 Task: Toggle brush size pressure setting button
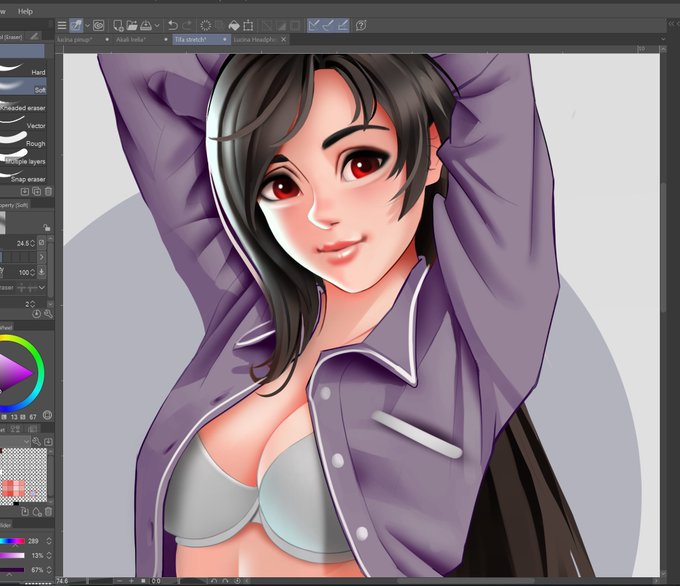point(42,242)
